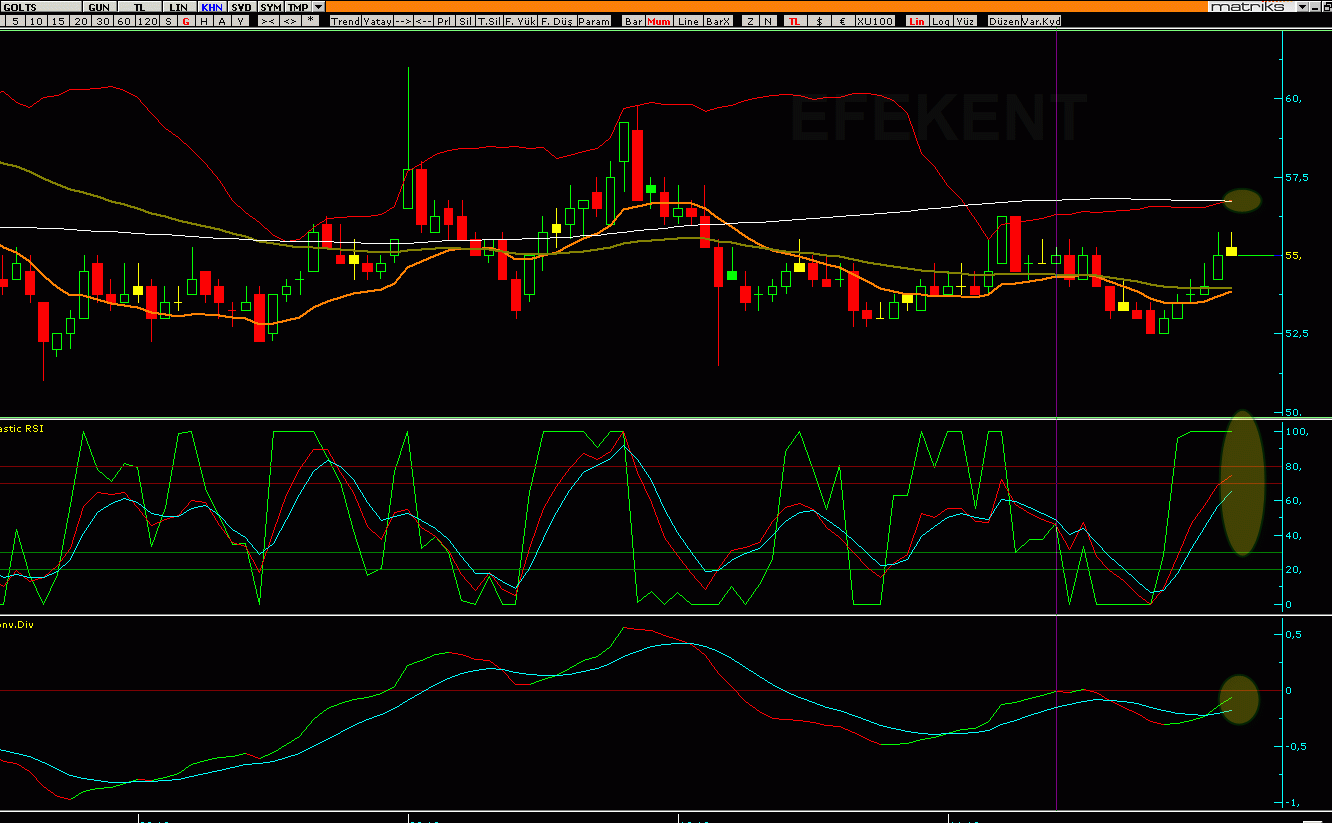Image resolution: width=1332 pixels, height=823 pixels.
Task: Click the right arrow '-->' drawing tool
Action: point(403,21)
